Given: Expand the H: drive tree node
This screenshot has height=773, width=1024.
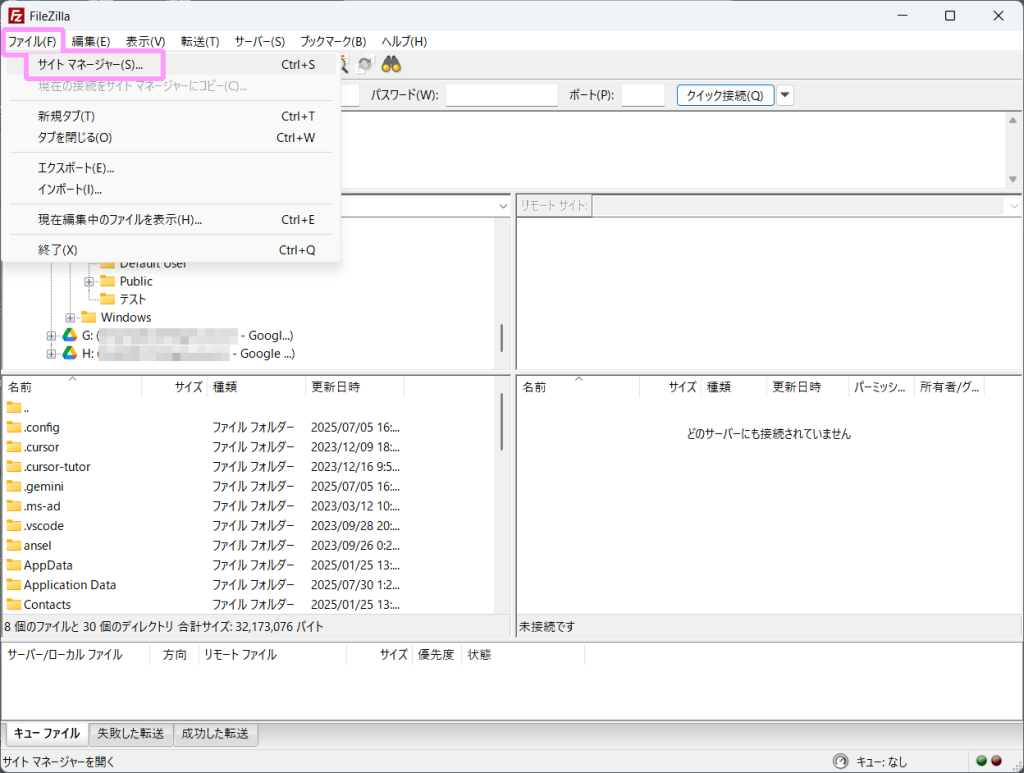Looking at the screenshot, I should point(51,354).
